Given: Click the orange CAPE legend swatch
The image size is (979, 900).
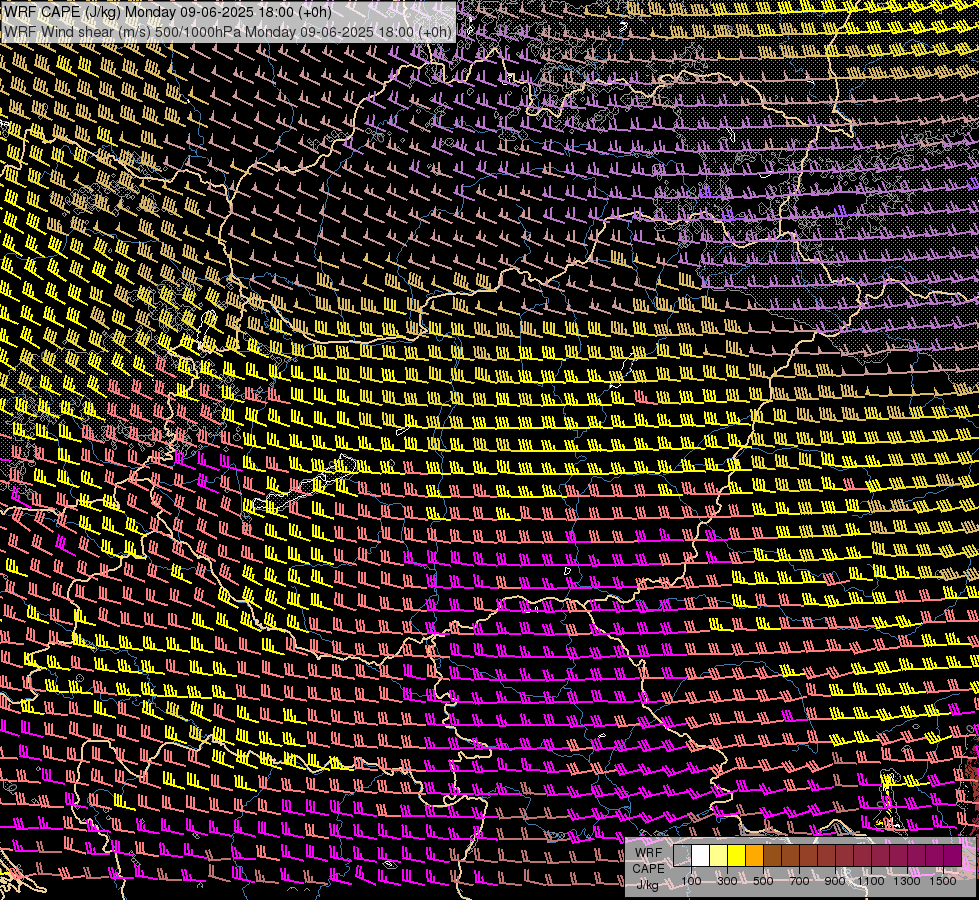Looking at the screenshot, I should [x=754, y=856].
